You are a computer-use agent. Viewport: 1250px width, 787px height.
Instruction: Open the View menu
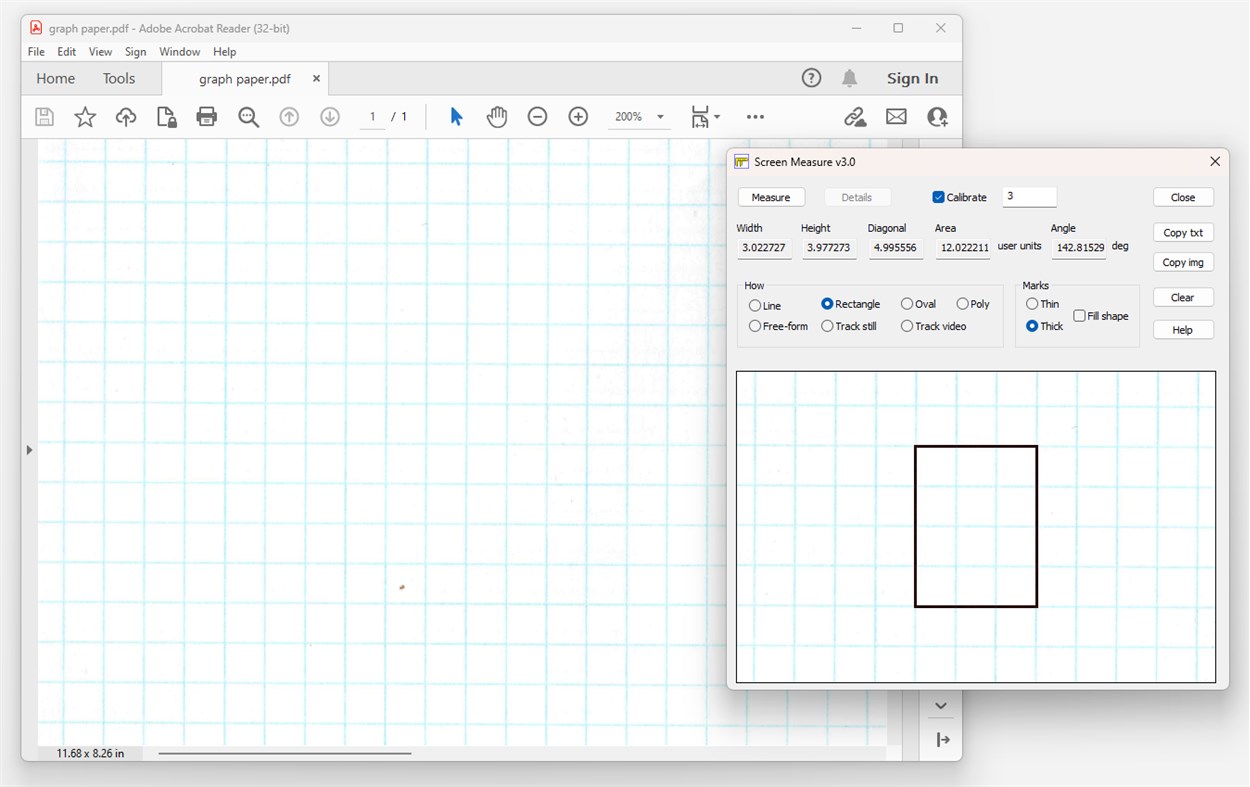[x=100, y=51]
